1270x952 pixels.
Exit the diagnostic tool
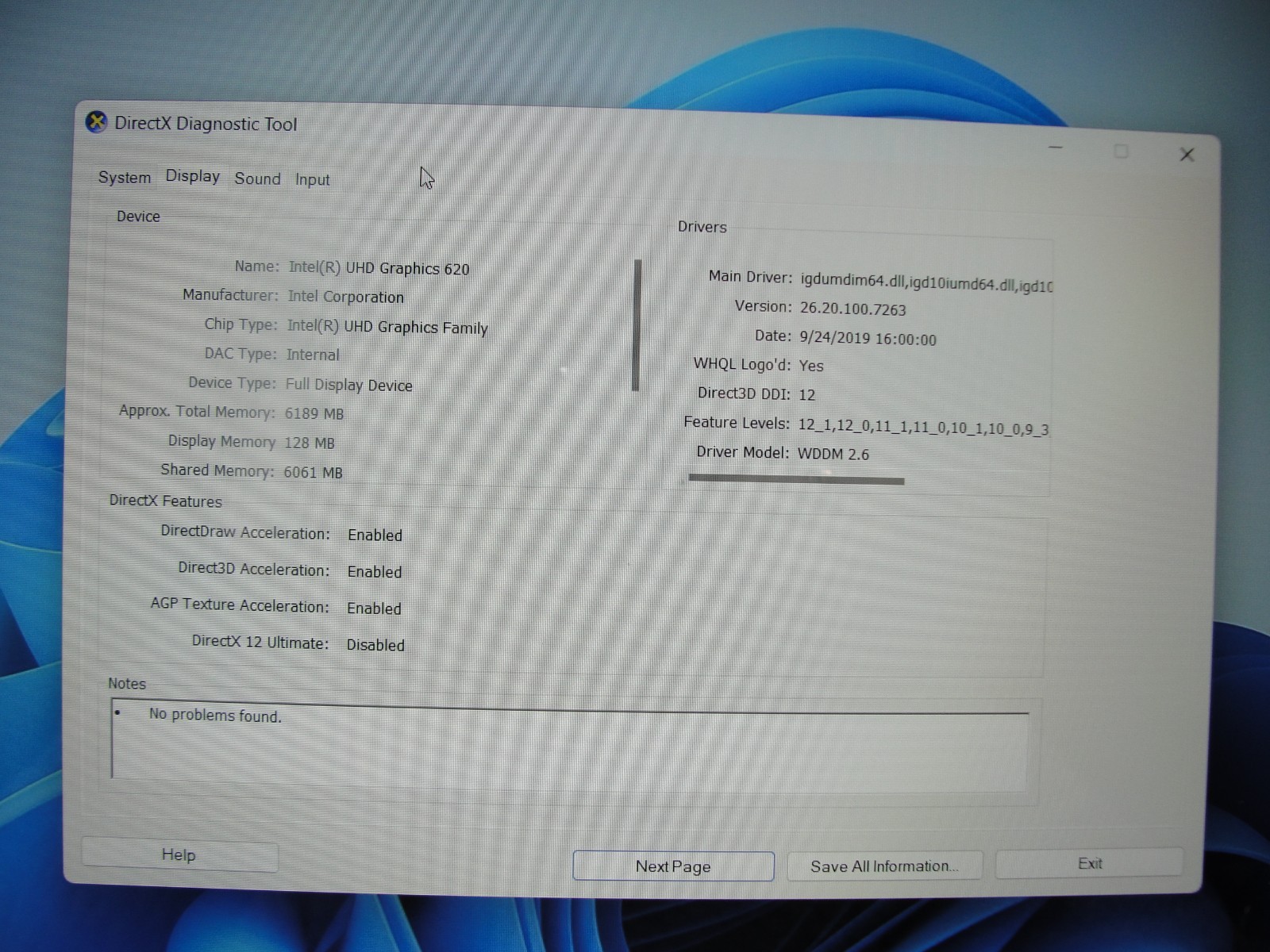coord(1090,863)
